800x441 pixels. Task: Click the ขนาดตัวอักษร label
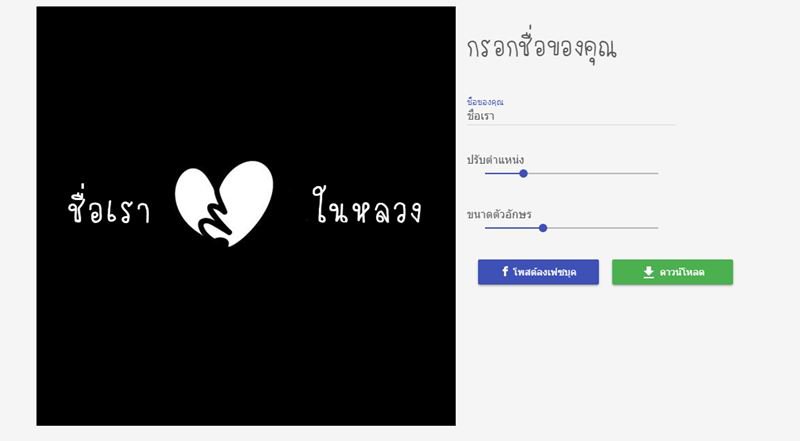point(499,214)
